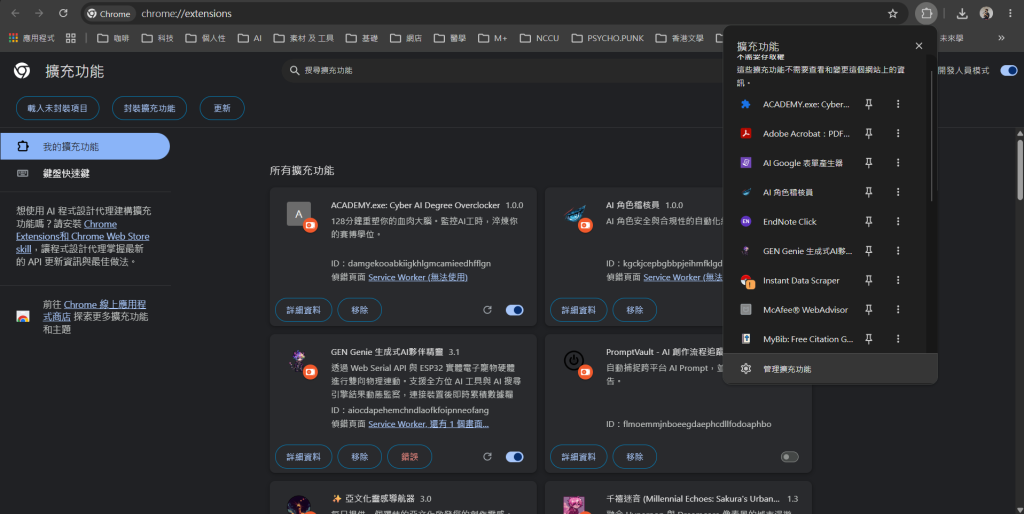Open the apps grid icon in bookmarks bar
Screen dimensions: 1024x514
click(x=71, y=38)
